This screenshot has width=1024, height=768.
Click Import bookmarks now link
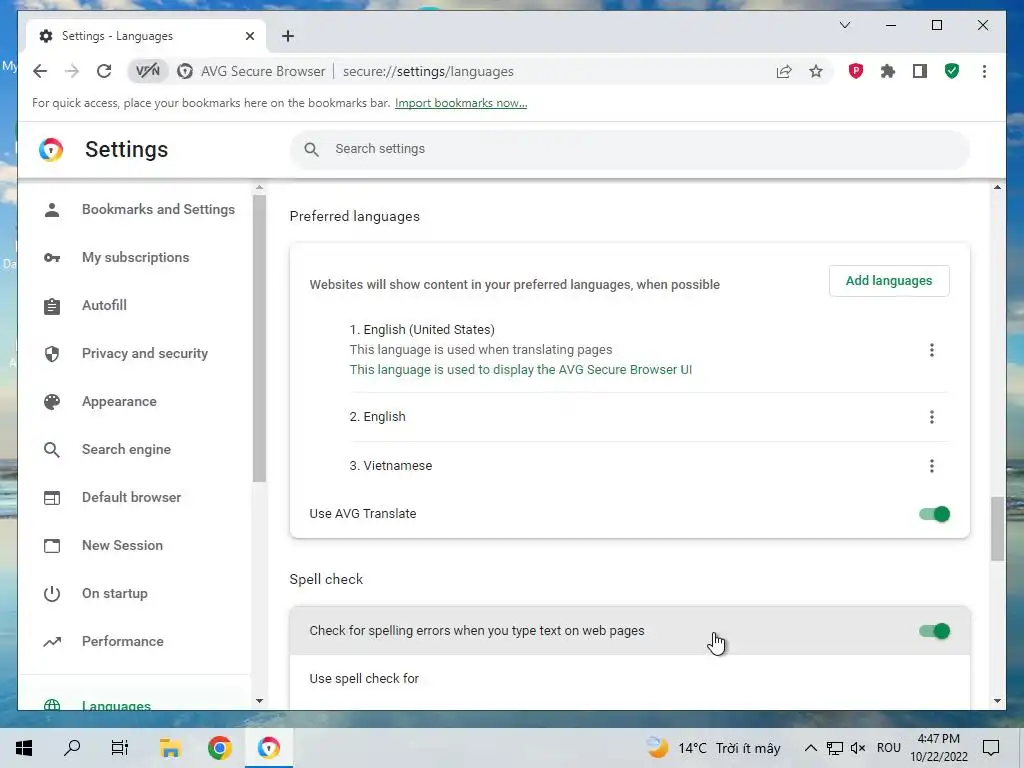[x=461, y=103]
